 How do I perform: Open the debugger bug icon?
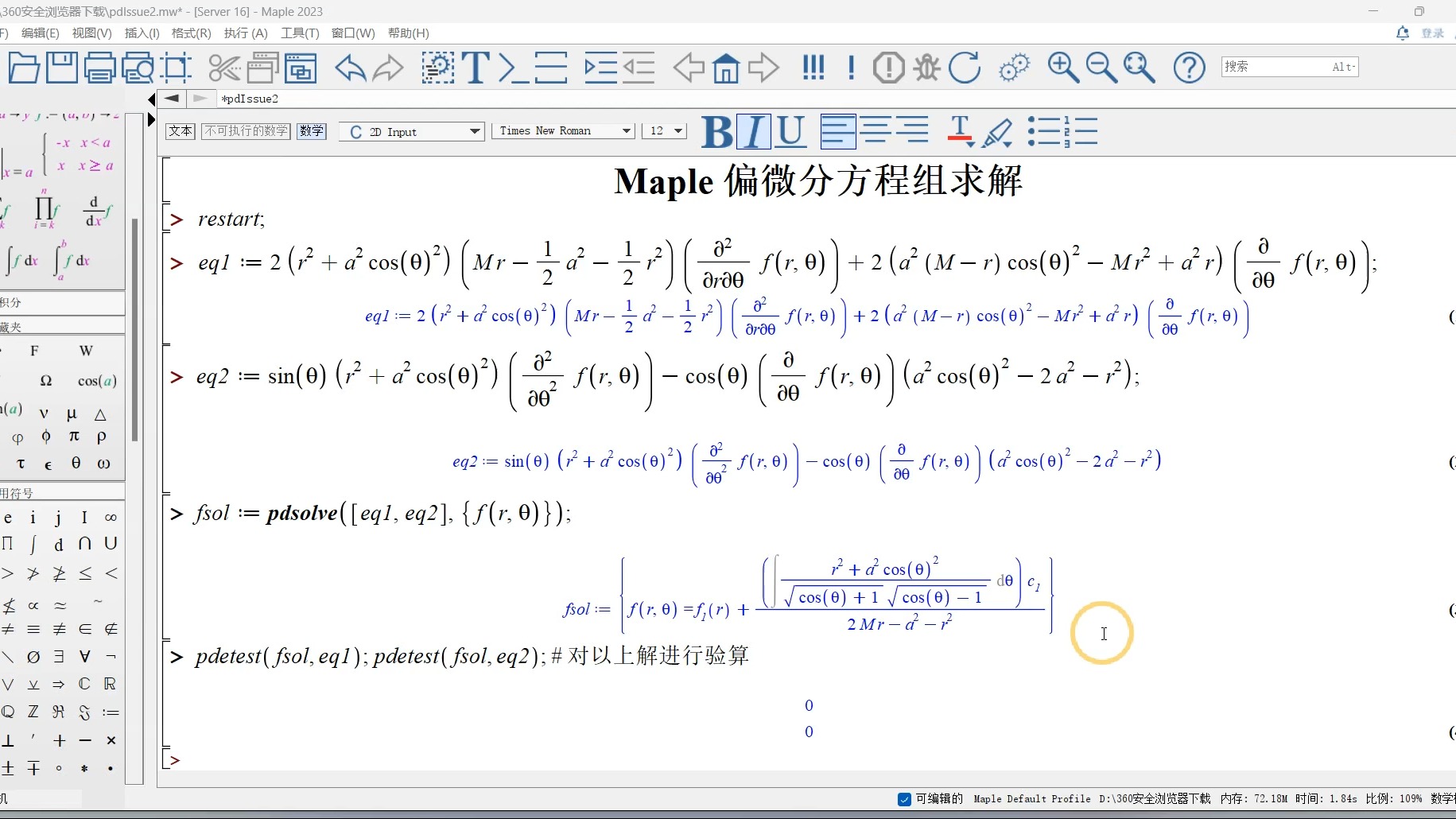(926, 68)
